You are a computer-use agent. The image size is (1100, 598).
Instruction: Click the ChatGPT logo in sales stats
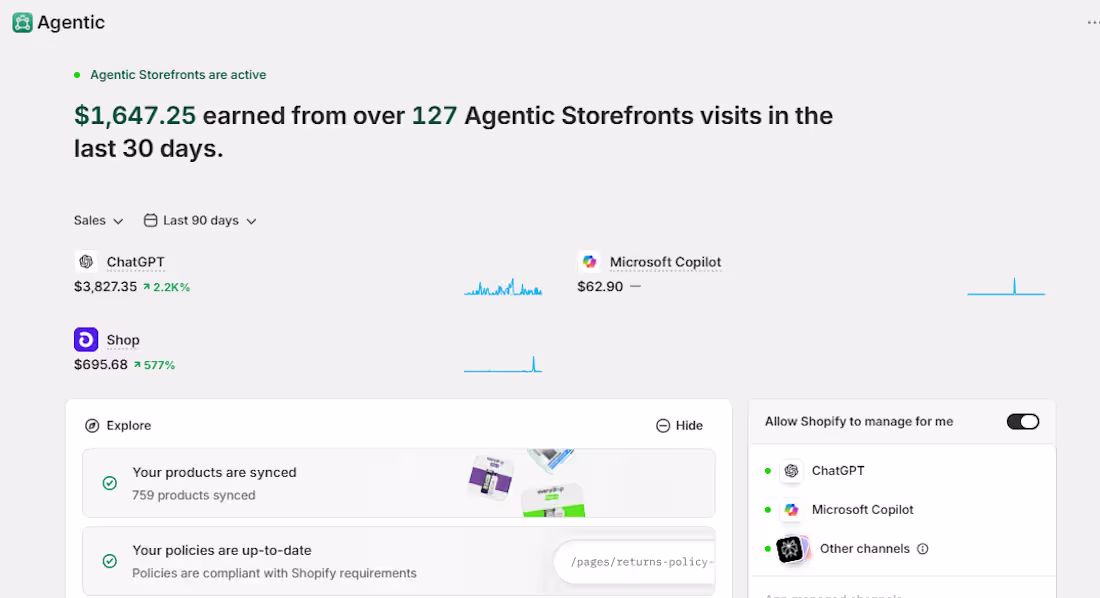[86, 262]
